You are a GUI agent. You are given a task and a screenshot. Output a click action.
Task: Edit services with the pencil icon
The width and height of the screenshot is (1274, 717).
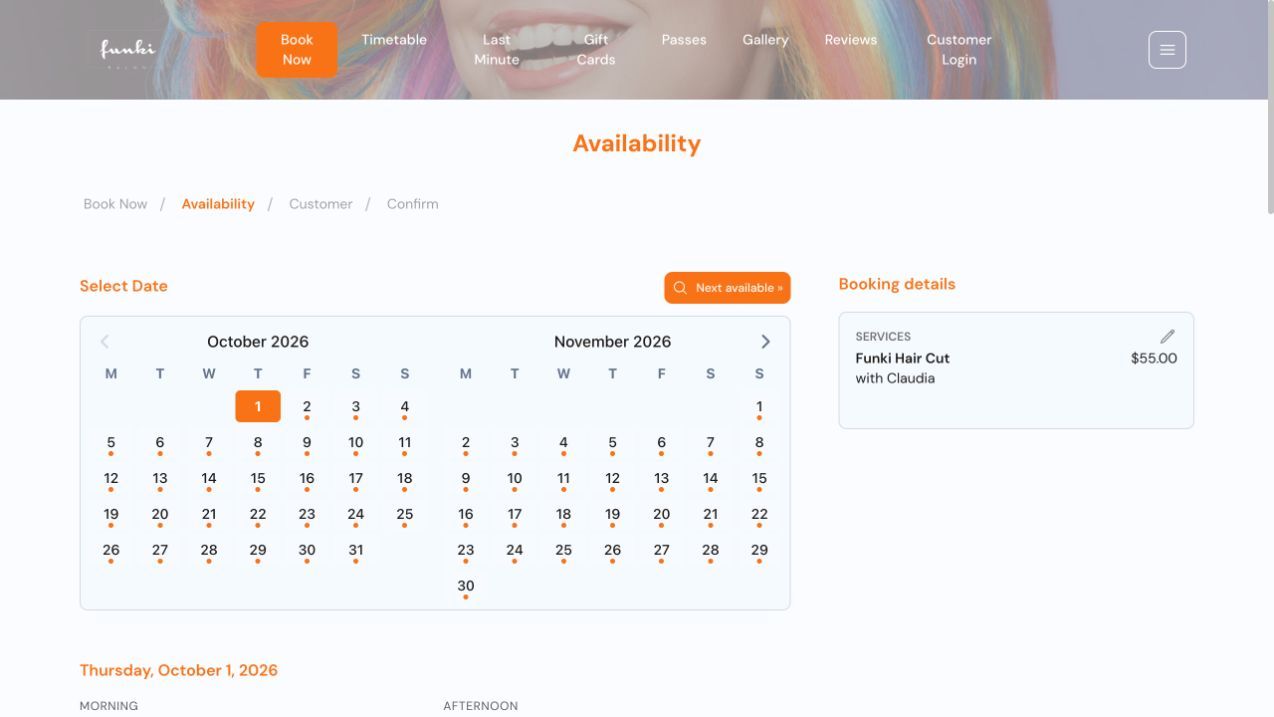pyautogui.click(x=1167, y=337)
